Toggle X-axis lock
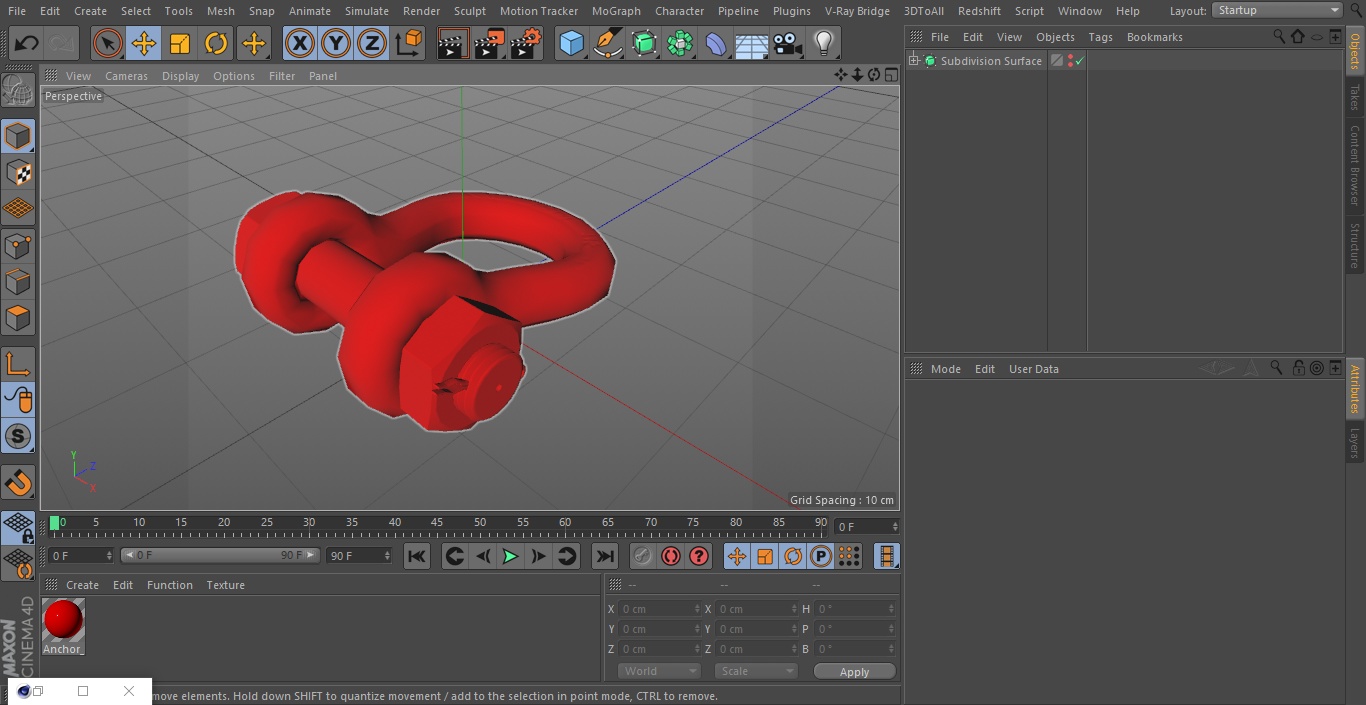 pos(300,43)
